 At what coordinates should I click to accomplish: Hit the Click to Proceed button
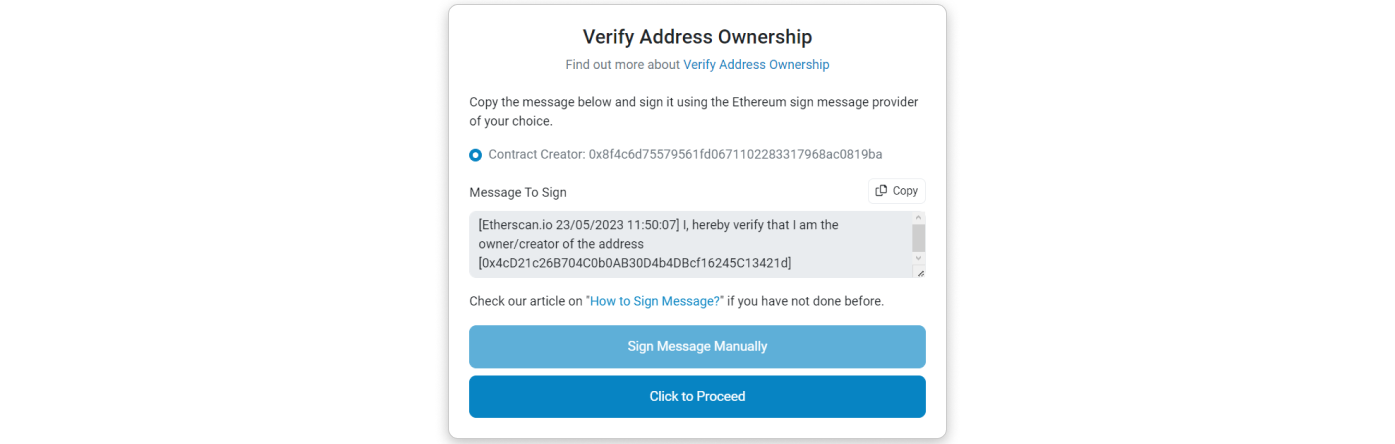tap(697, 397)
